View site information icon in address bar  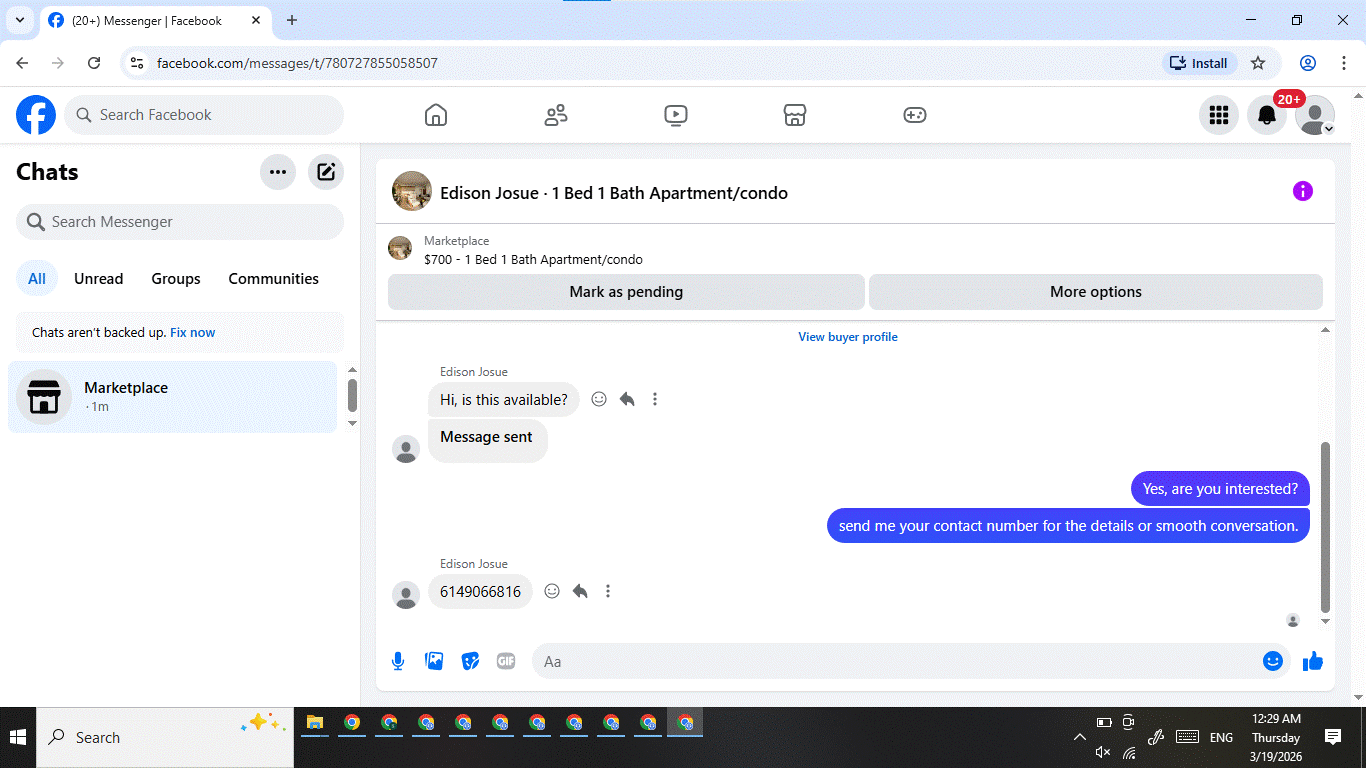point(138,63)
